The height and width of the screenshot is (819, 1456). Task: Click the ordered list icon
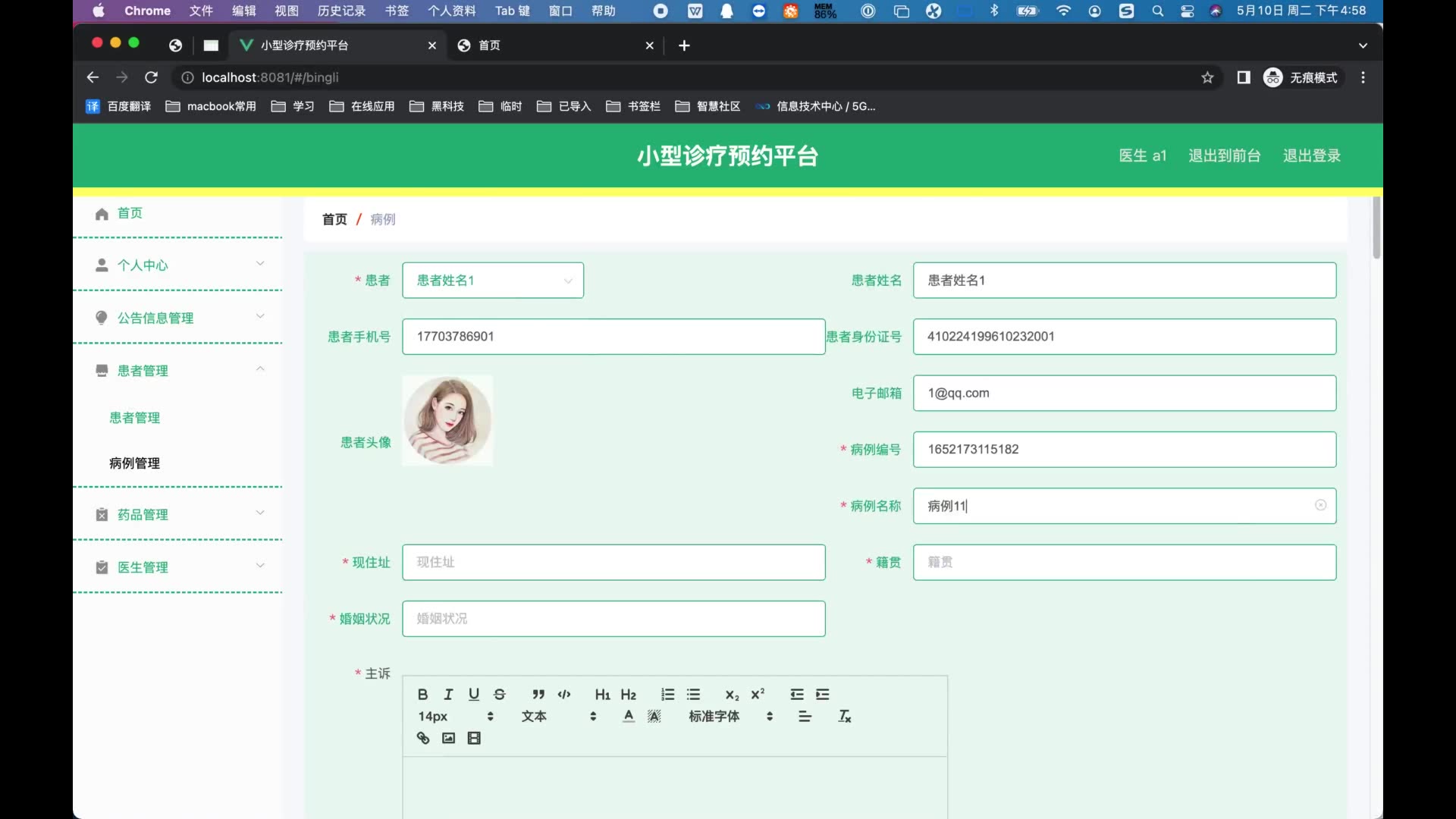pos(667,695)
